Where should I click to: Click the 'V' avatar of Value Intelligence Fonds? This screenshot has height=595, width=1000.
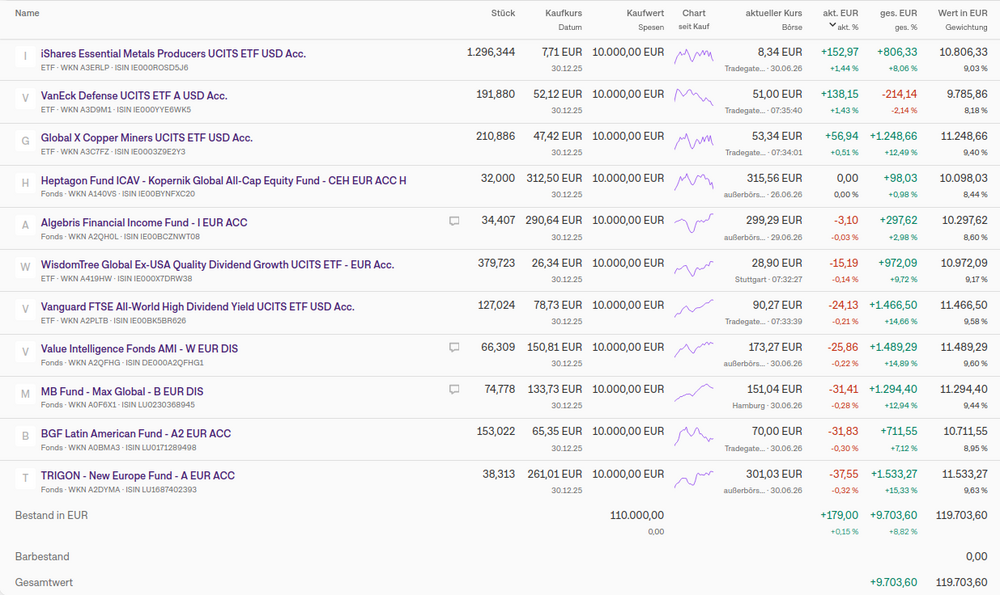[x=26, y=351]
